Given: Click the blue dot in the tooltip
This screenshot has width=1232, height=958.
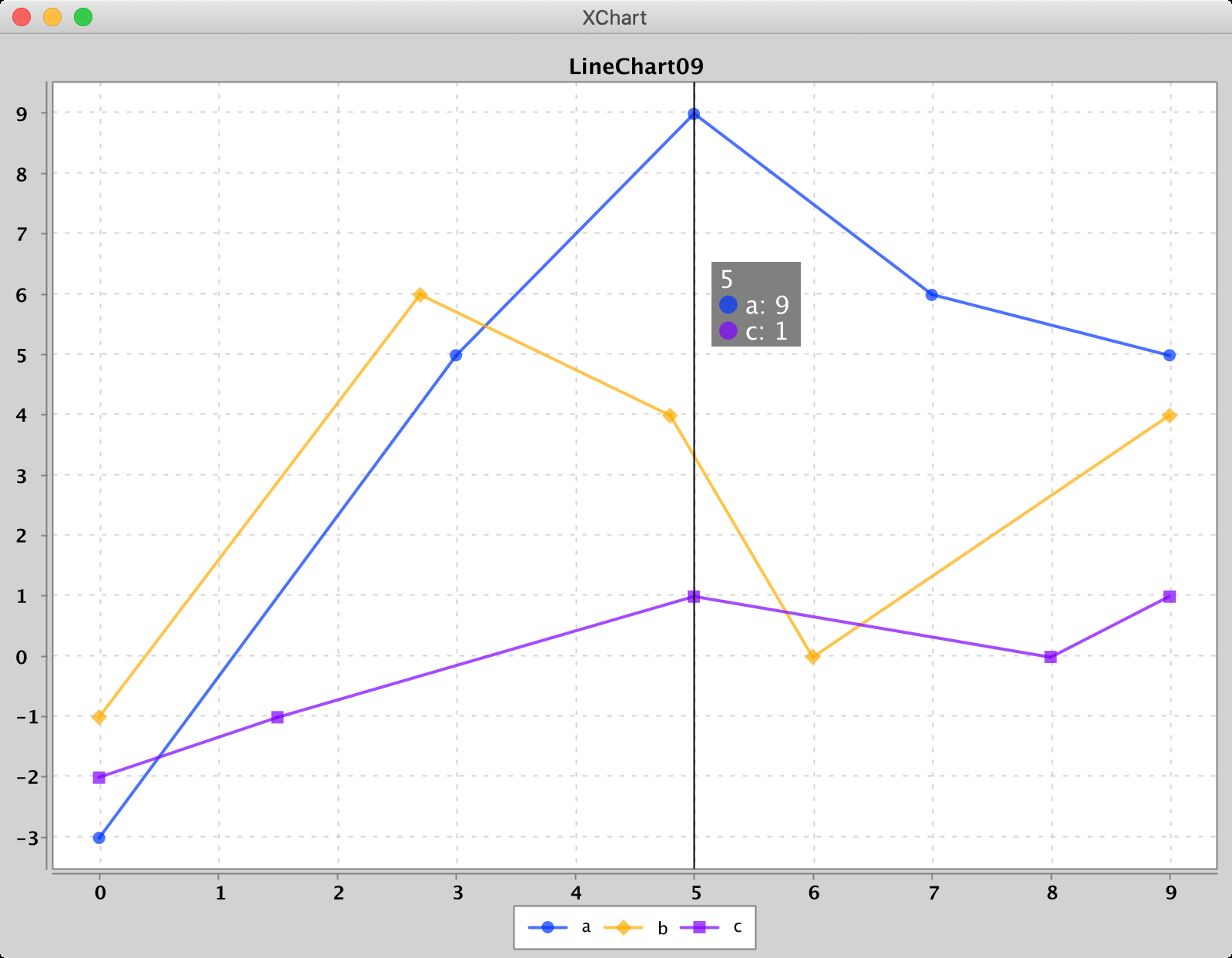Looking at the screenshot, I should (x=728, y=305).
